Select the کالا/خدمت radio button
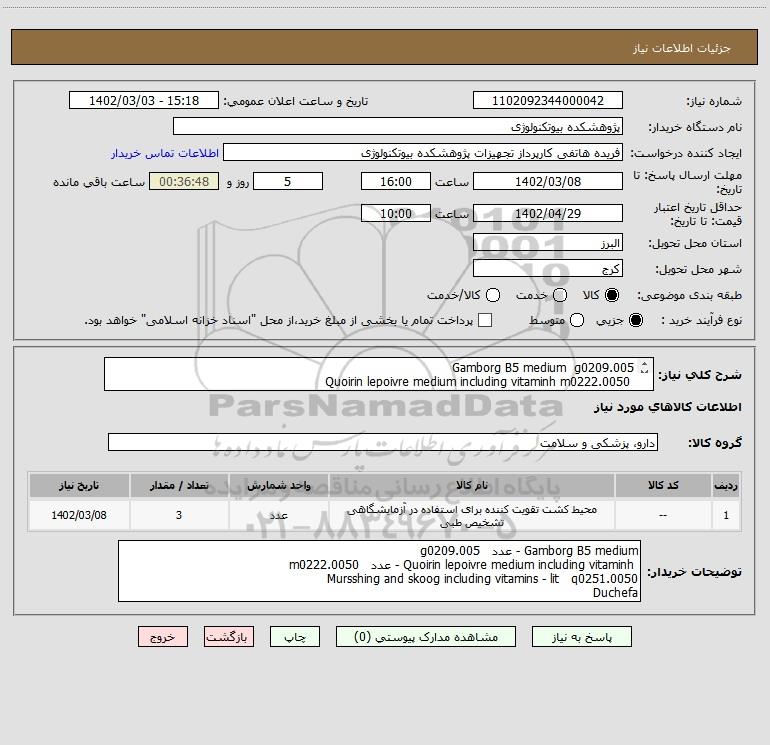The height and width of the screenshot is (745, 770). [493, 295]
